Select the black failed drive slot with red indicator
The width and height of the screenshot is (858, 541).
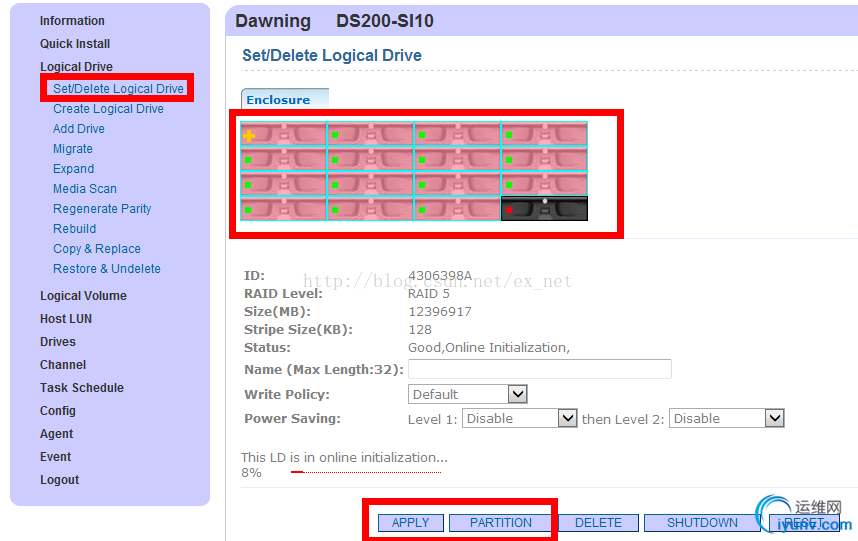click(544, 209)
